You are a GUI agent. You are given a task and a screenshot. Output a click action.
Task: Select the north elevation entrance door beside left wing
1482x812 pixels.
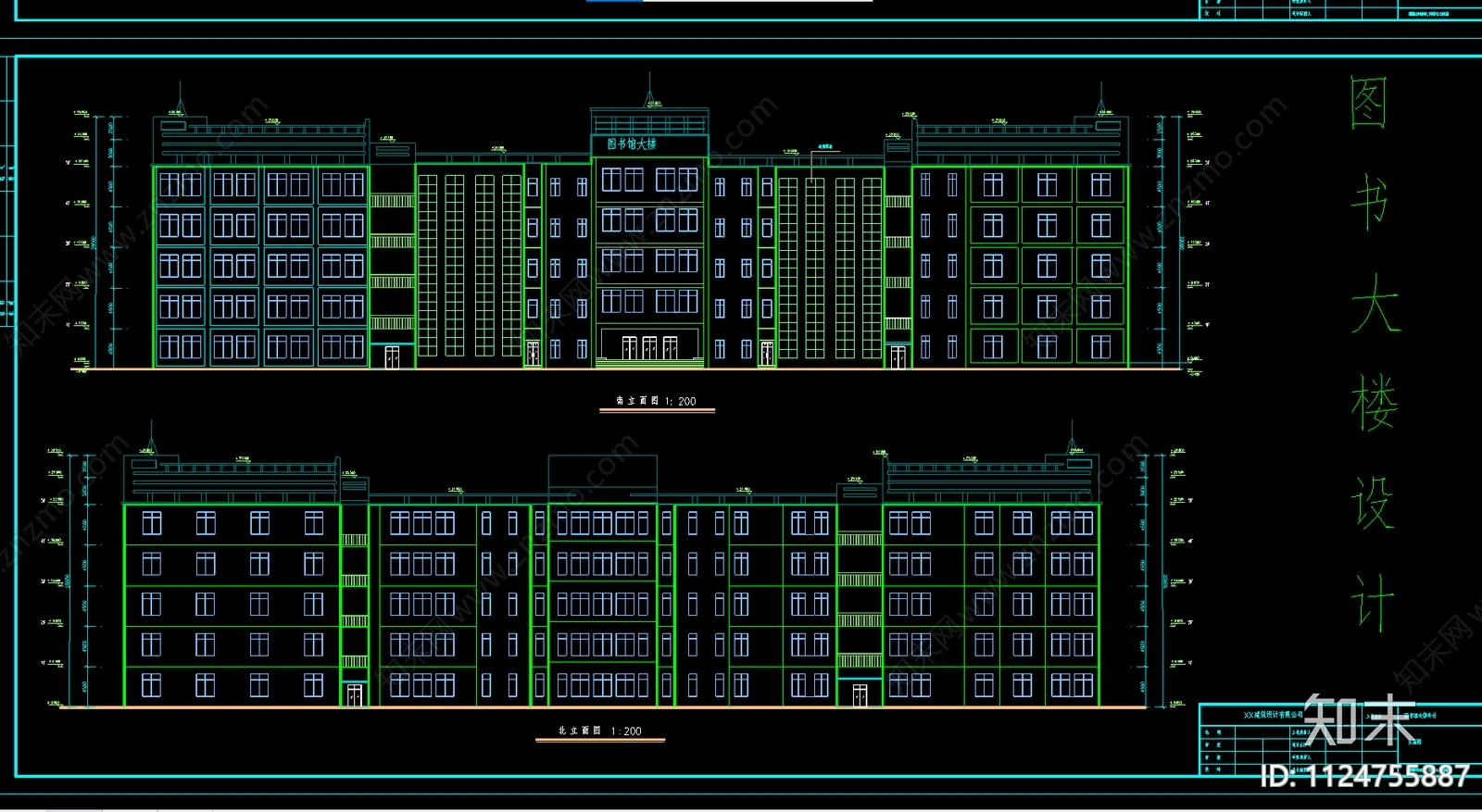click(354, 695)
